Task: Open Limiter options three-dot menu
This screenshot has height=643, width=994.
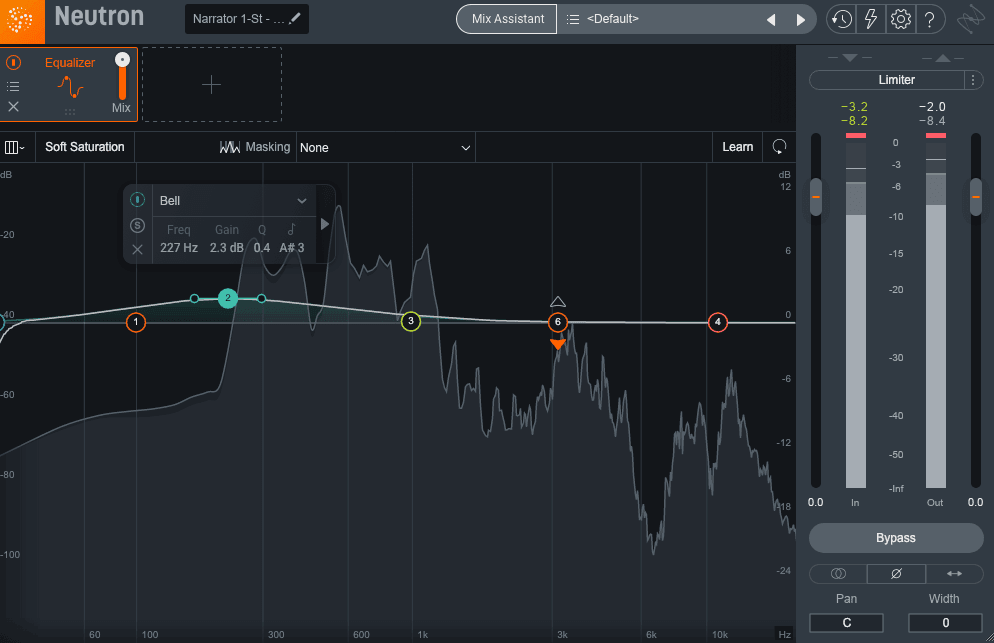Action: [x=973, y=80]
